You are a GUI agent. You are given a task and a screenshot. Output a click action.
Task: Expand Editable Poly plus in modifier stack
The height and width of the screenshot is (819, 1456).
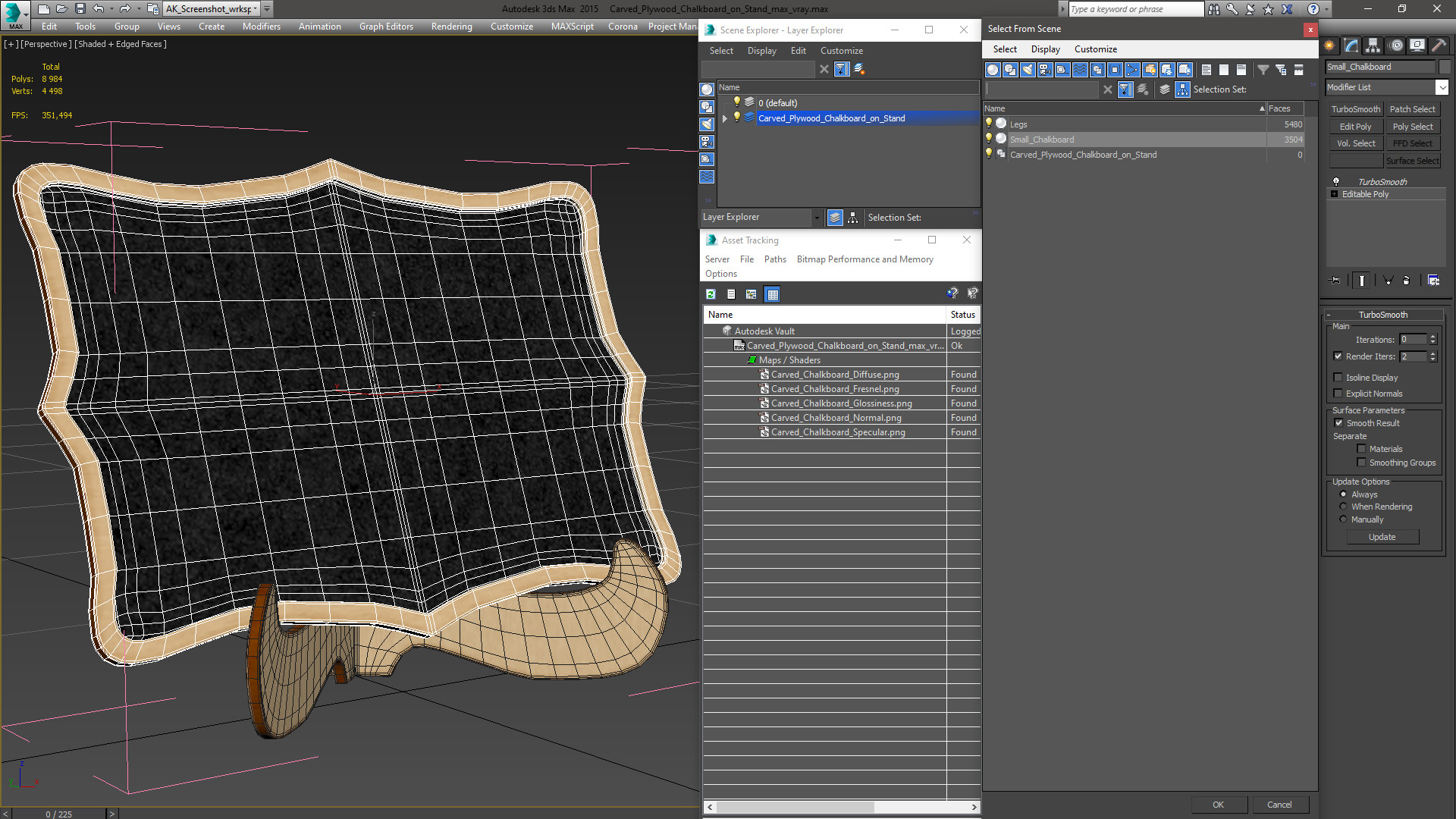(x=1335, y=194)
